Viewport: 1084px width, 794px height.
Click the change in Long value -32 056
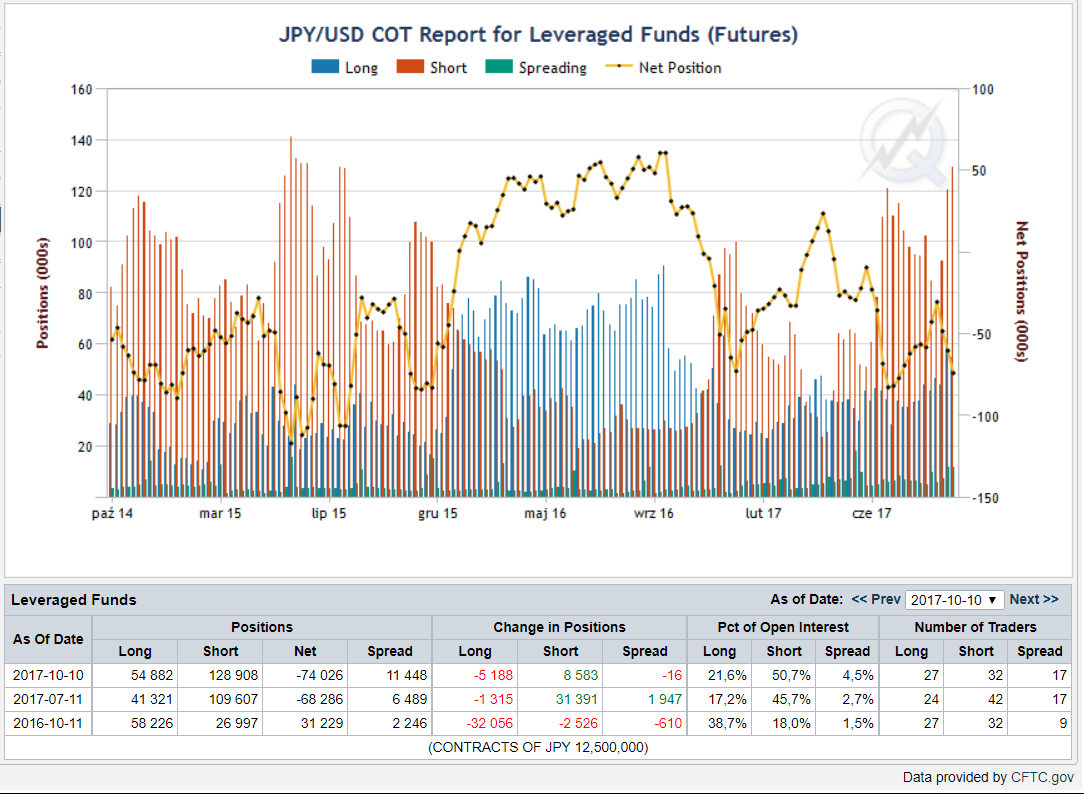coord(489,724)
